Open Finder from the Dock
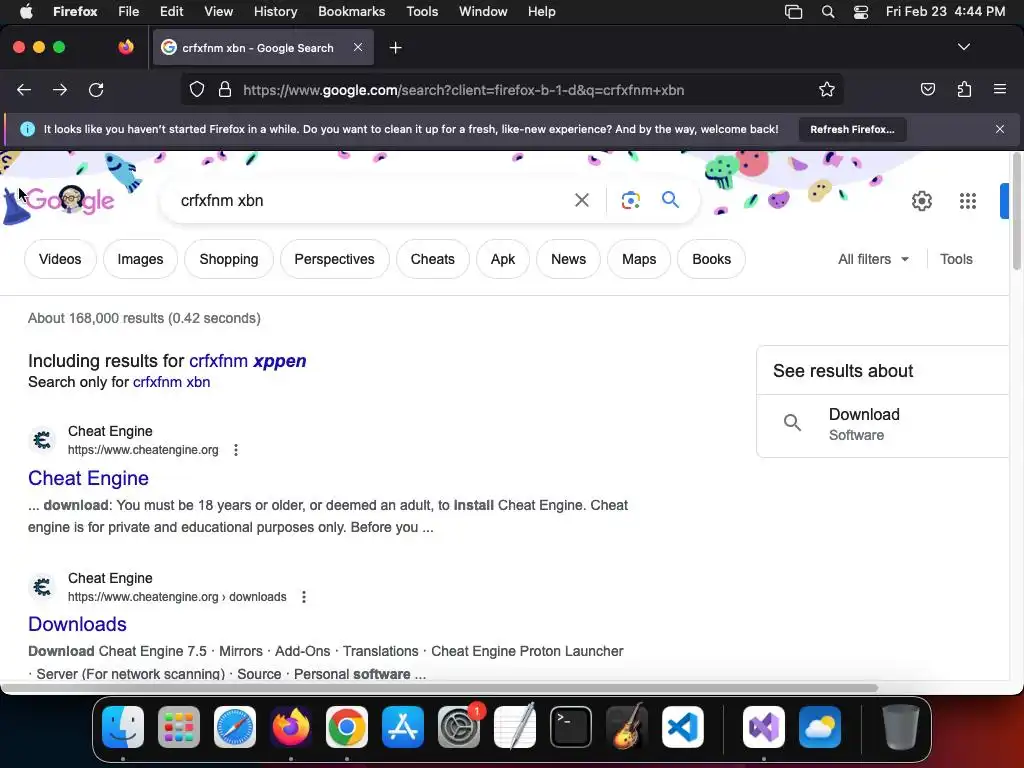 pyautogui.click(x=123, y=727)
